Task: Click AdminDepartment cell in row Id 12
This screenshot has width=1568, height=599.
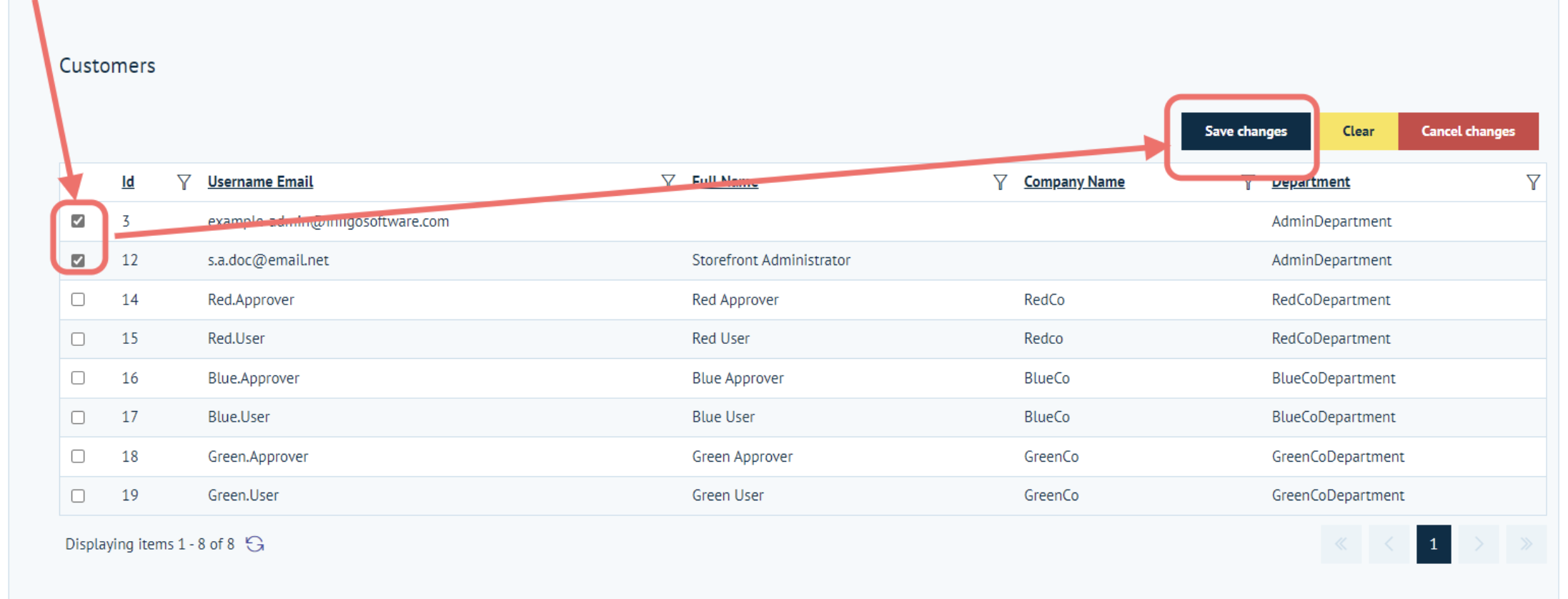Action: pos(1331,260)
